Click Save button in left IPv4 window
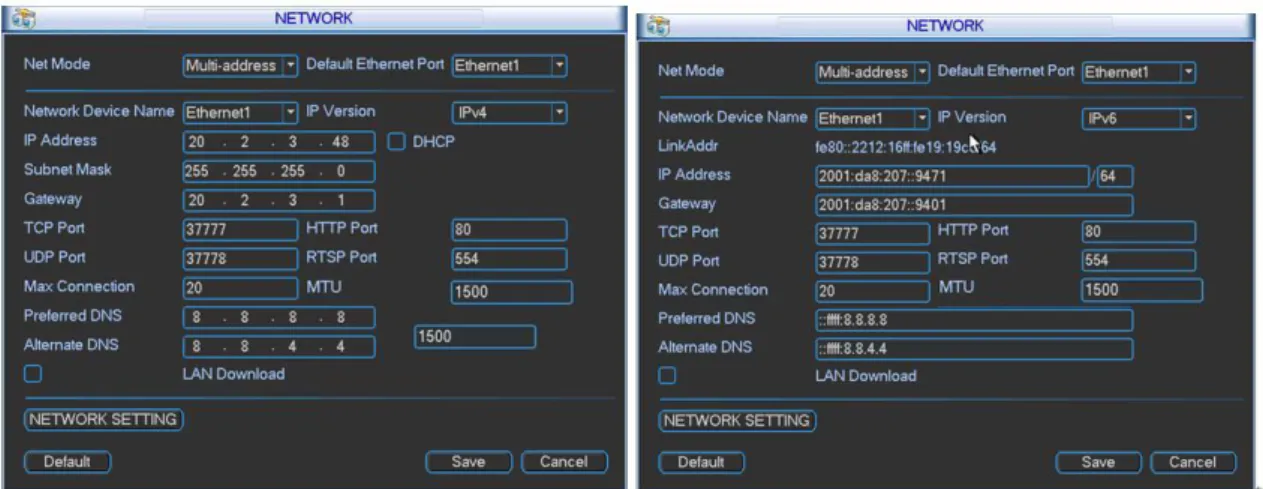Image resolution: width=1263 pixels, height=489 pixels. point(468,462)
